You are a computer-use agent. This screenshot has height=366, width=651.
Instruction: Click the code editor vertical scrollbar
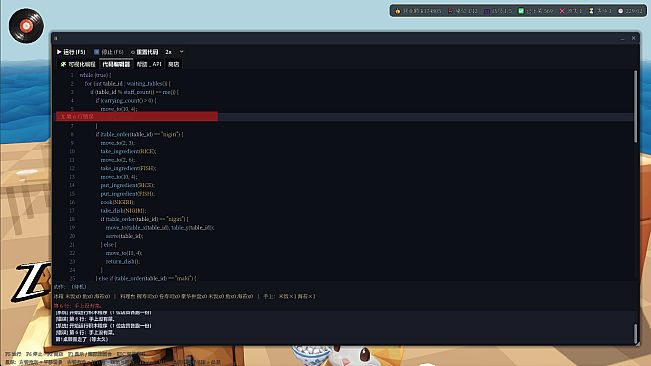pyautogui.click(x=635, y=107)
